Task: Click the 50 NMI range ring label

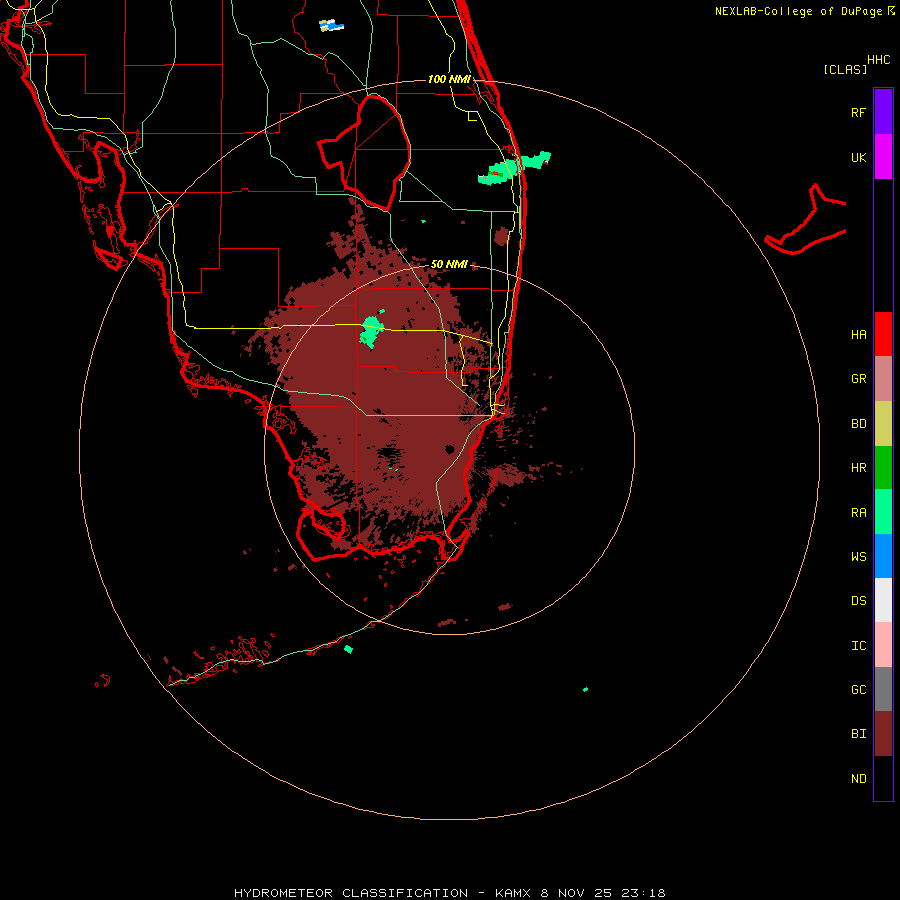Action: pyautogui.click(x=449, y=264)
